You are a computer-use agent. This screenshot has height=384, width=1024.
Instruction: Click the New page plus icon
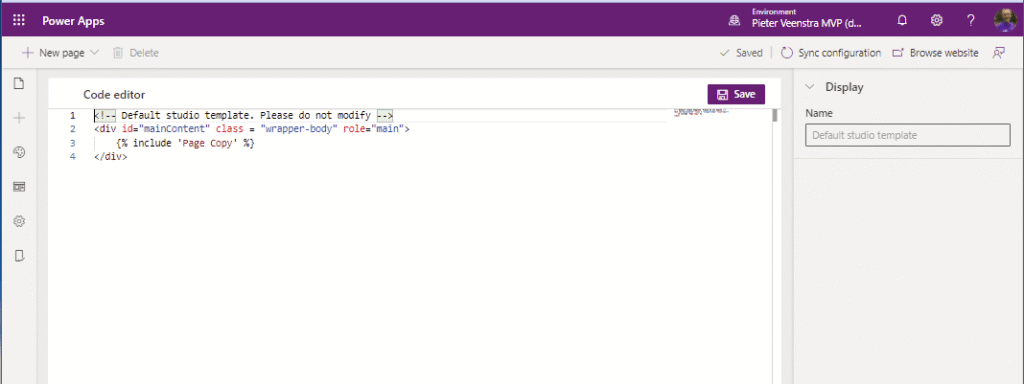pyautogui.click(x=27, y=53)
